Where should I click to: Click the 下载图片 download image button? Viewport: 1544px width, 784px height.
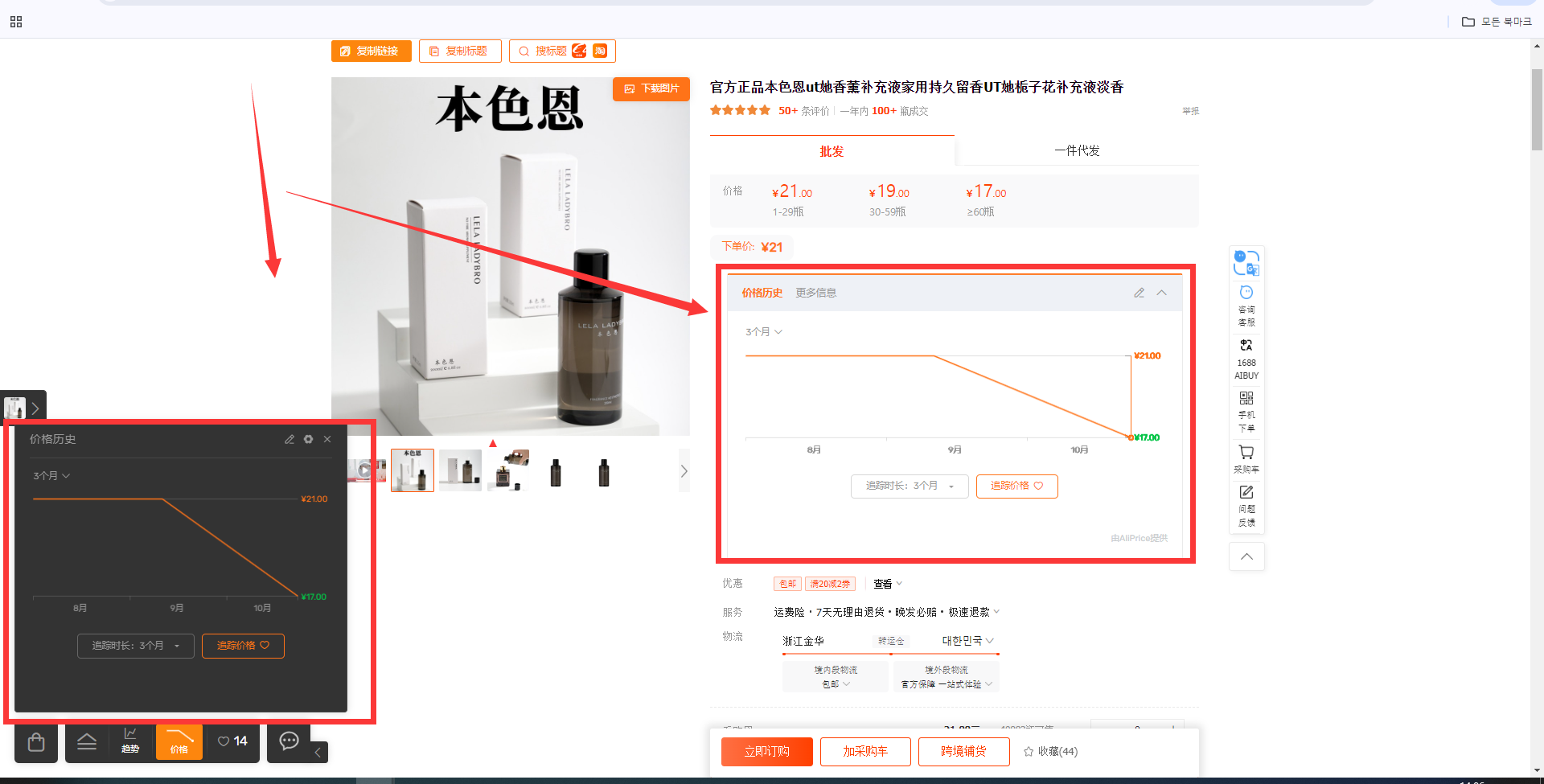pos(651,88)
